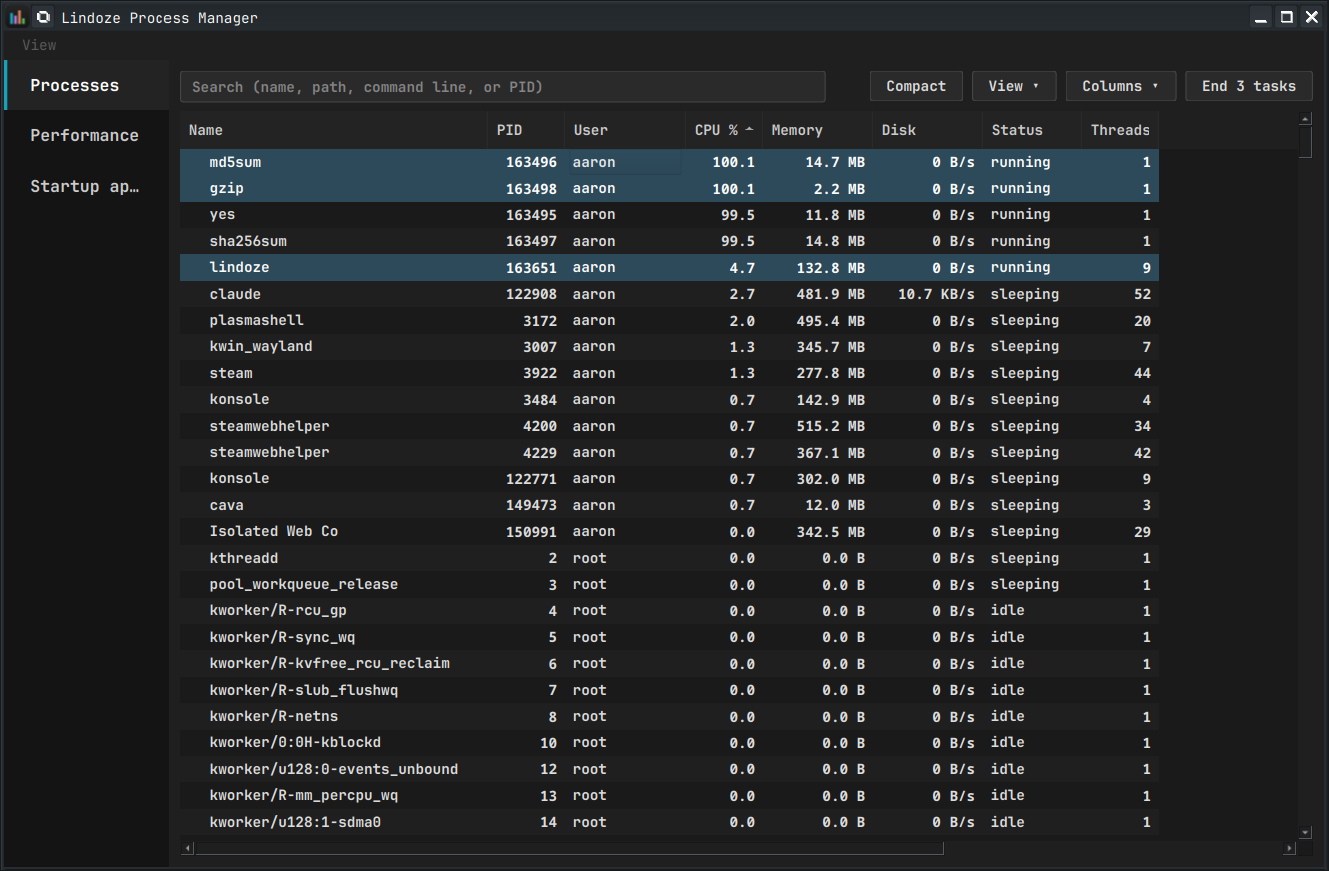The width and height of the screenshot is (1329, 871).
Task: Select the kworker/R-sync_wq row
Action: tap(669, 637)
